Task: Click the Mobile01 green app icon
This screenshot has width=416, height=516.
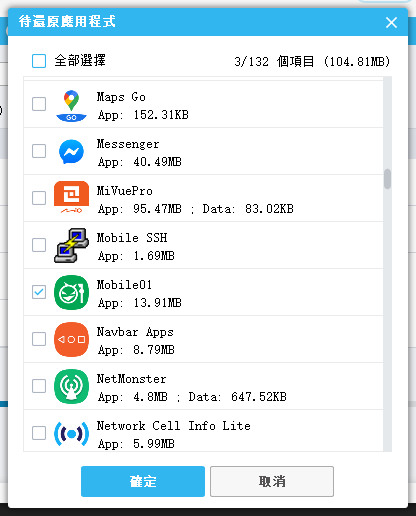Action: point(71,292)
